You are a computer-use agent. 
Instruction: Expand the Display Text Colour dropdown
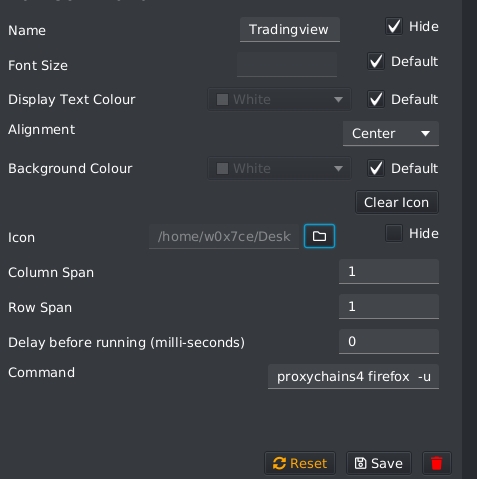(279, 99)
